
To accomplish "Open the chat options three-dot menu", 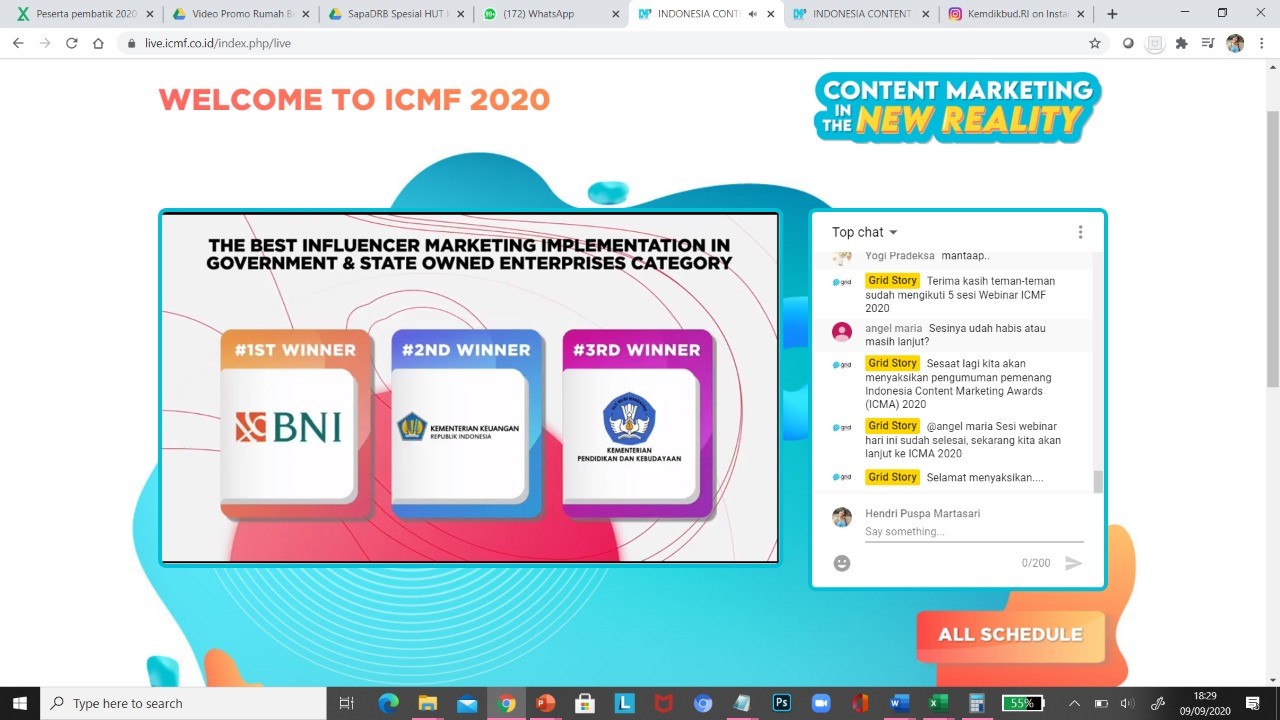I will (x=1080, y=232).
